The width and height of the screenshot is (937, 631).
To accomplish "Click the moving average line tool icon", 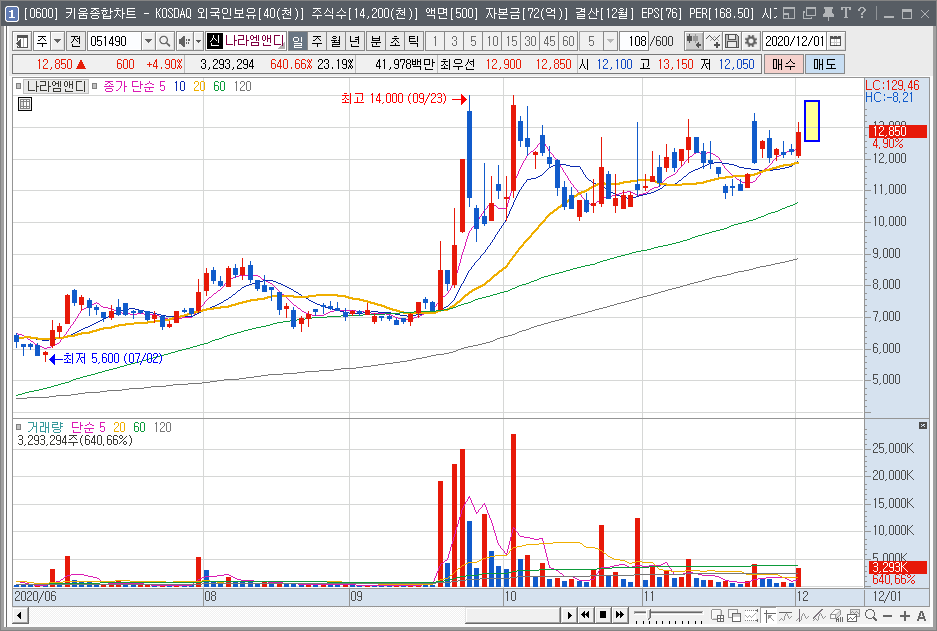I will [785, 615].
